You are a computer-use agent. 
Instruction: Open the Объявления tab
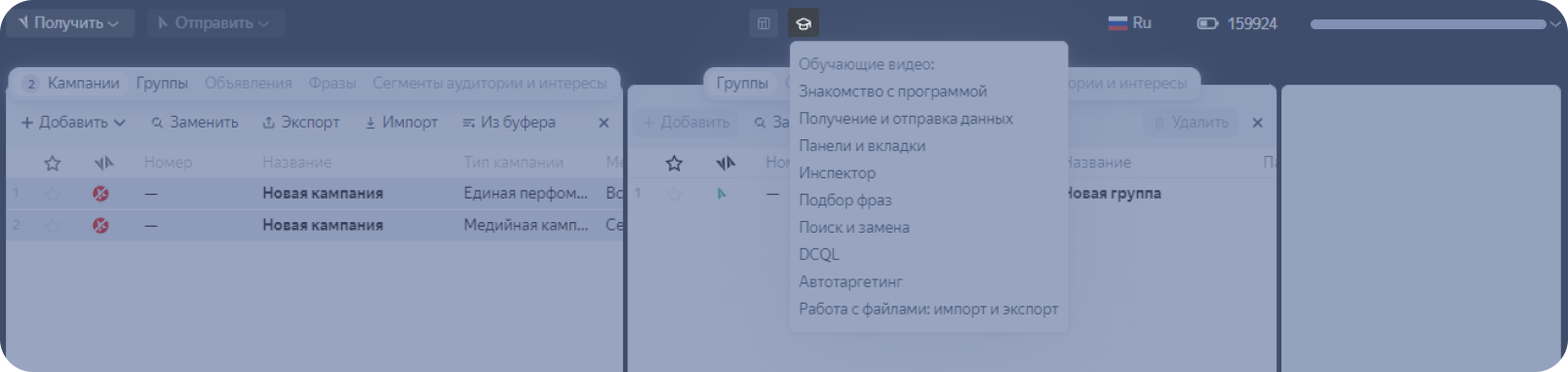[249, 84]
